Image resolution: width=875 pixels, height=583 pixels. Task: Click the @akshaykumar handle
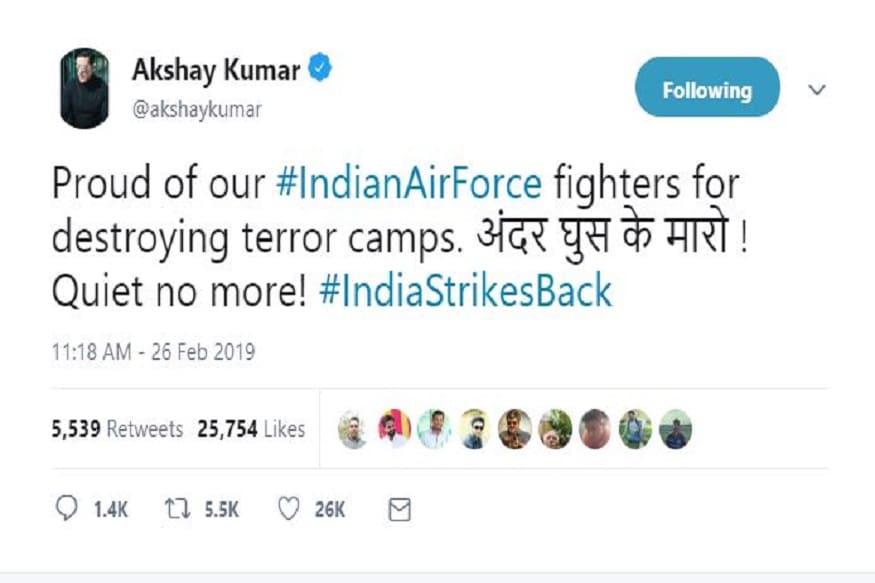tap(196, 109)
